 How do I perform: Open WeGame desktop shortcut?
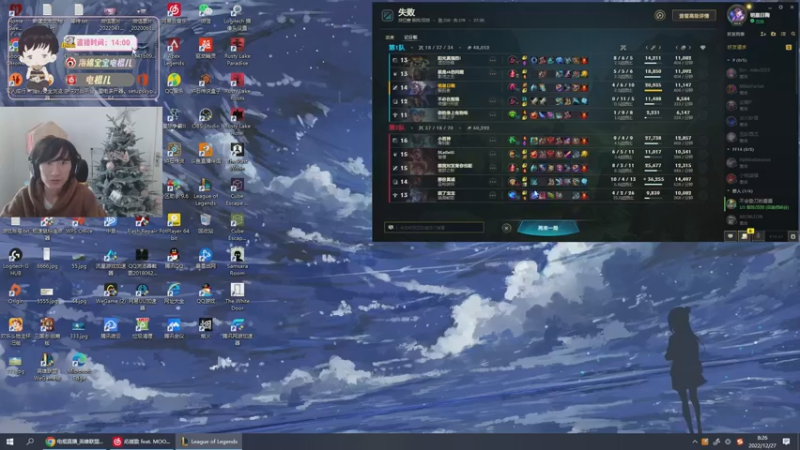pos(111,294)
